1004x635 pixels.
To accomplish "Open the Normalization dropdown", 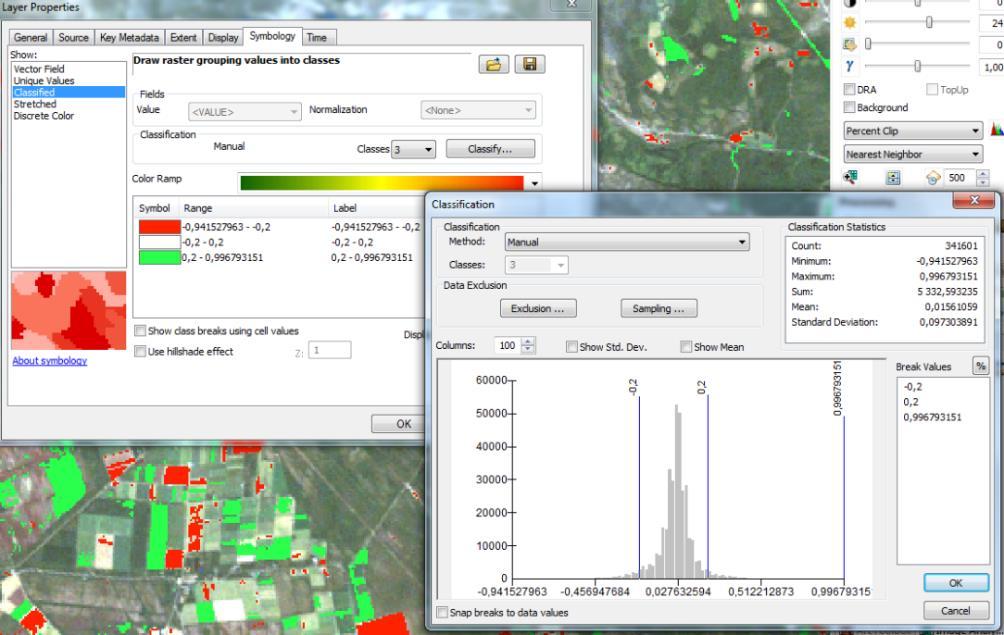I will pos(478,110).
